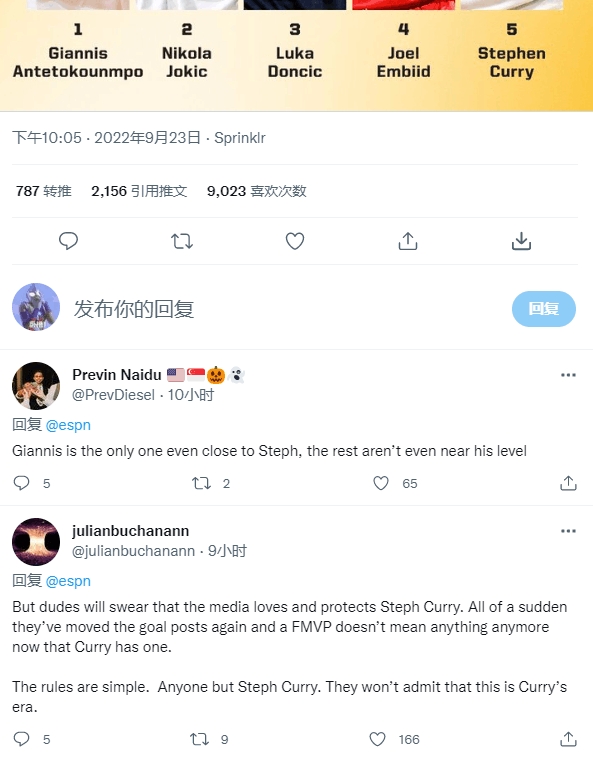The image size is (593, 760).
Task: Open more options on julianbuchanann's tweet
Action: click(x=568, y=531)
